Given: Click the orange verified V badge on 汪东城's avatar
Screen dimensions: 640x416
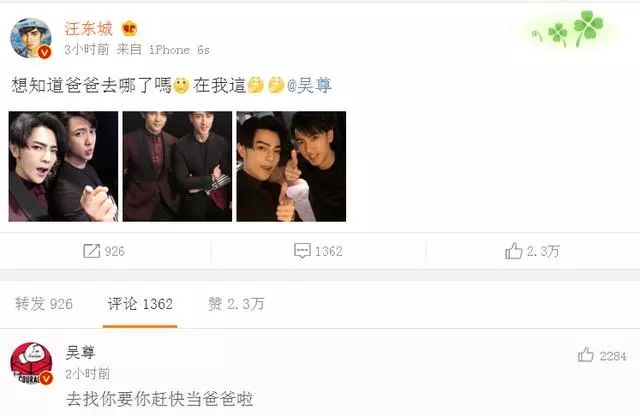Looking at the screenshot, I should pos(44,52).
